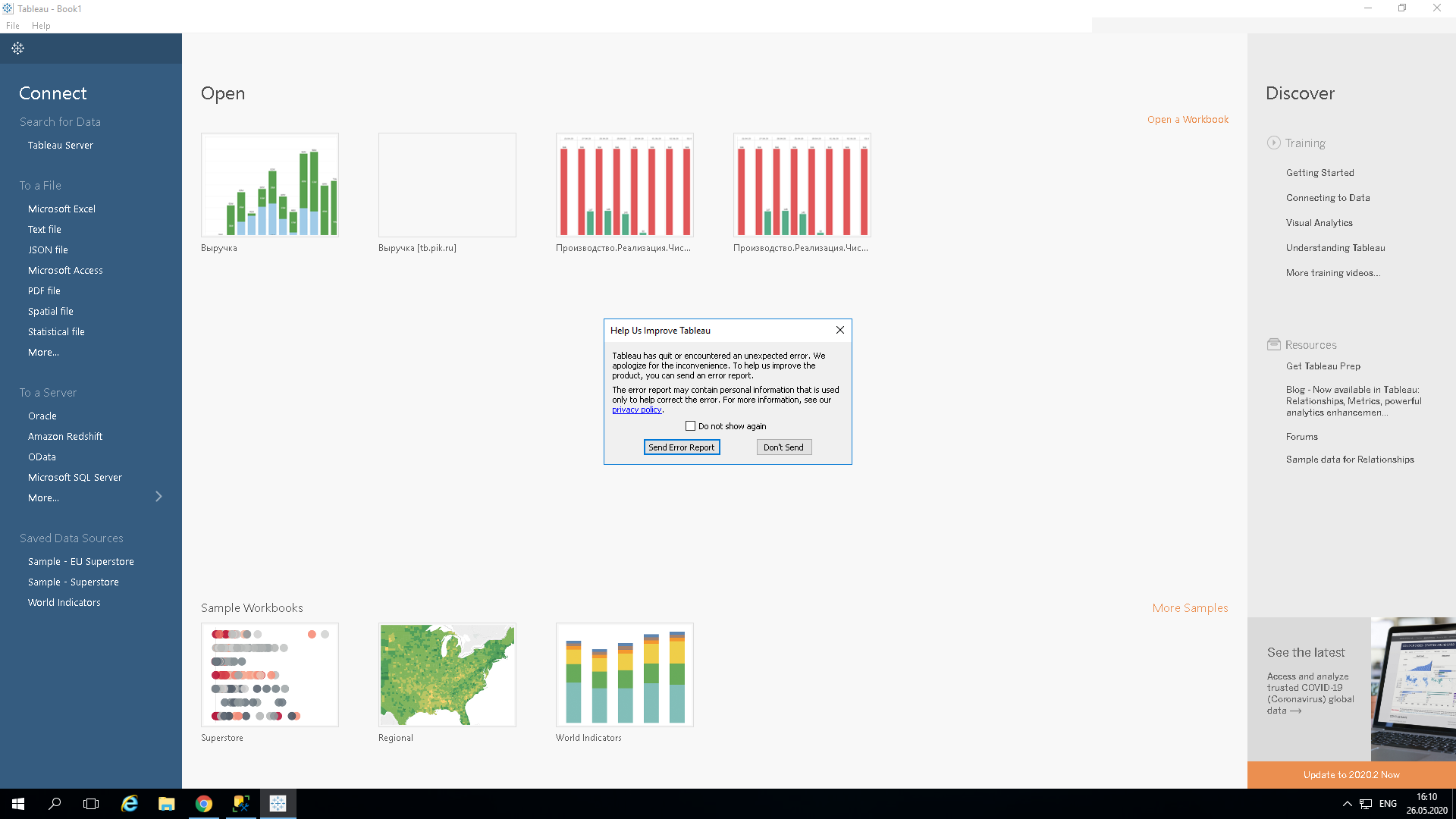Click the Training play icon

[1273, 143]
